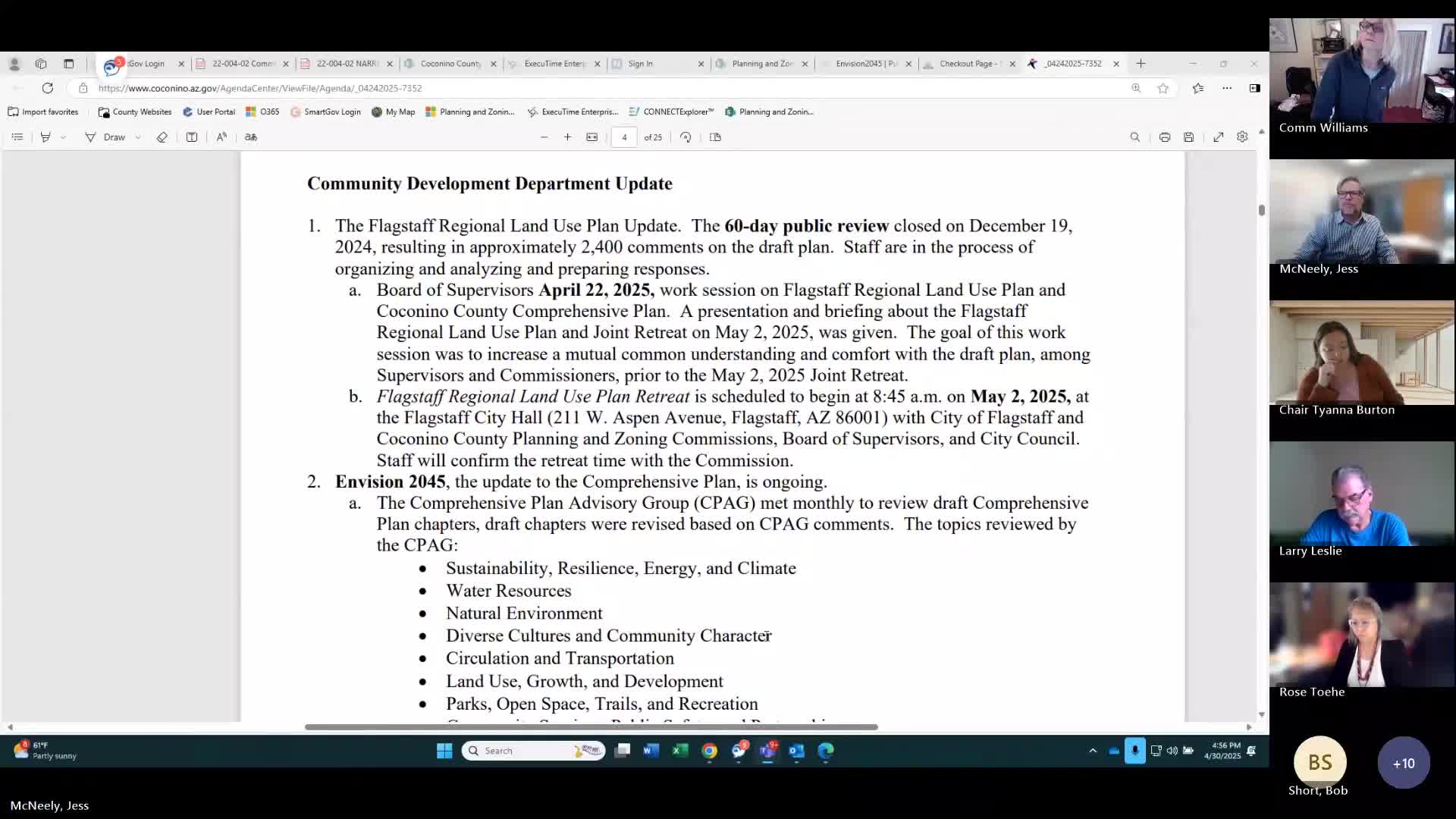The width and height of the screenshot is (1456, 819).
Task: Open the County Websites bookmark
Action: click(x=135, y=111)
